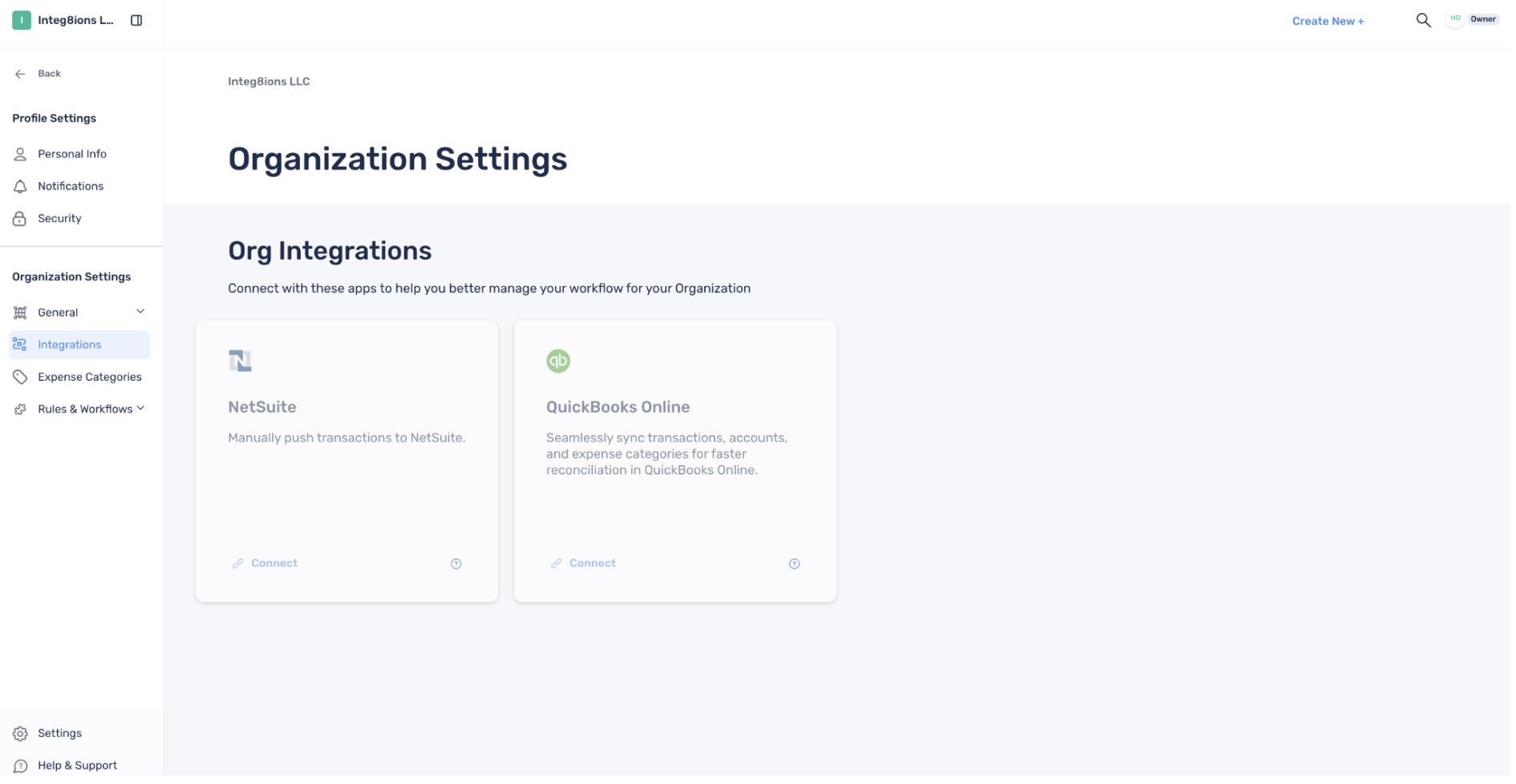This screenshot has height=784, width=1516.
Task: Click the Profile Settings sidebar heading
Action: (x=54, y=119)
